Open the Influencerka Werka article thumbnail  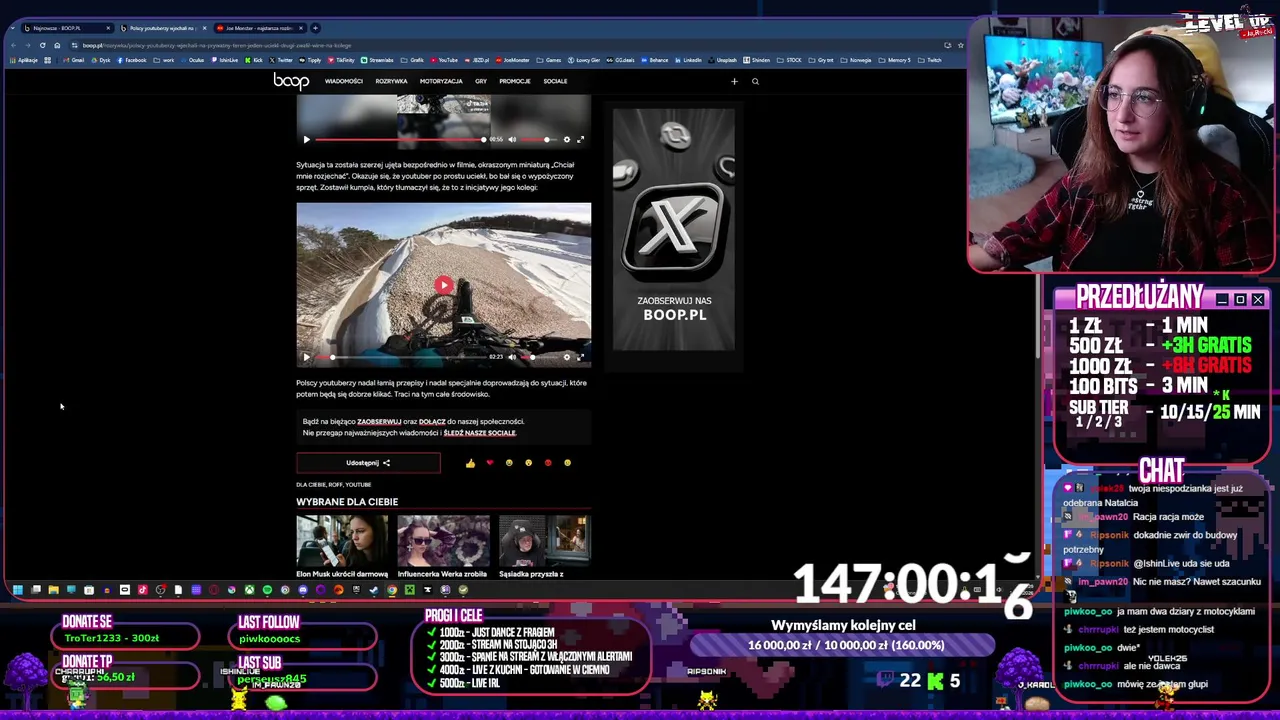[443, 541]
